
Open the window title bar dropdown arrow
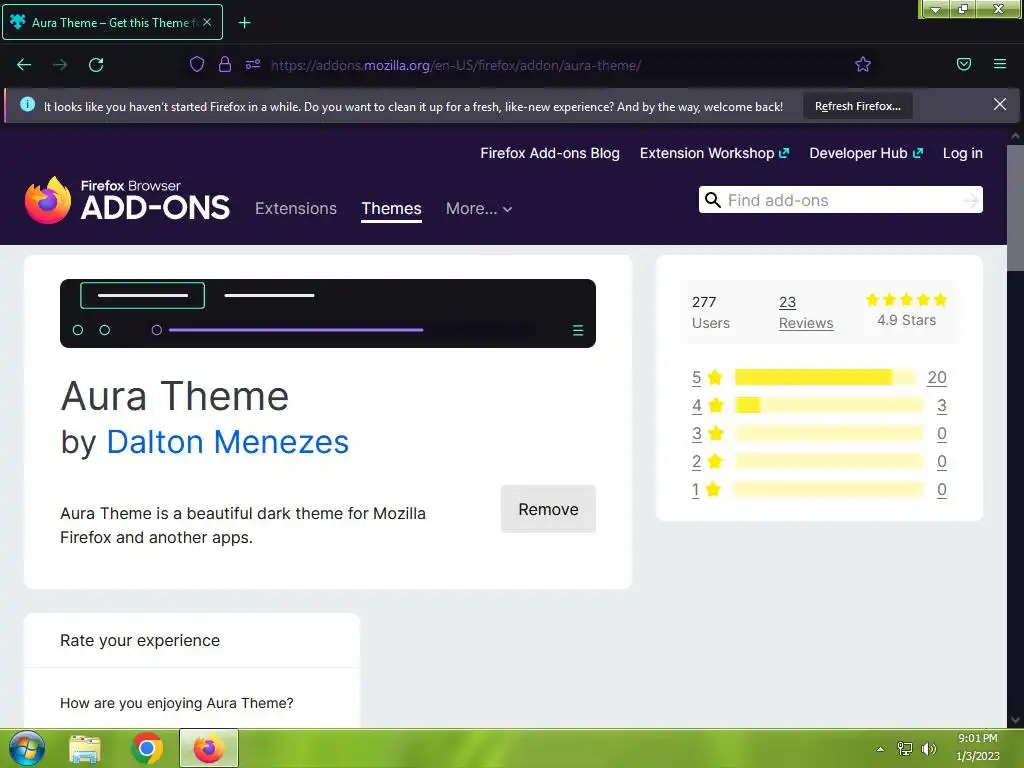tap(935, 9)
